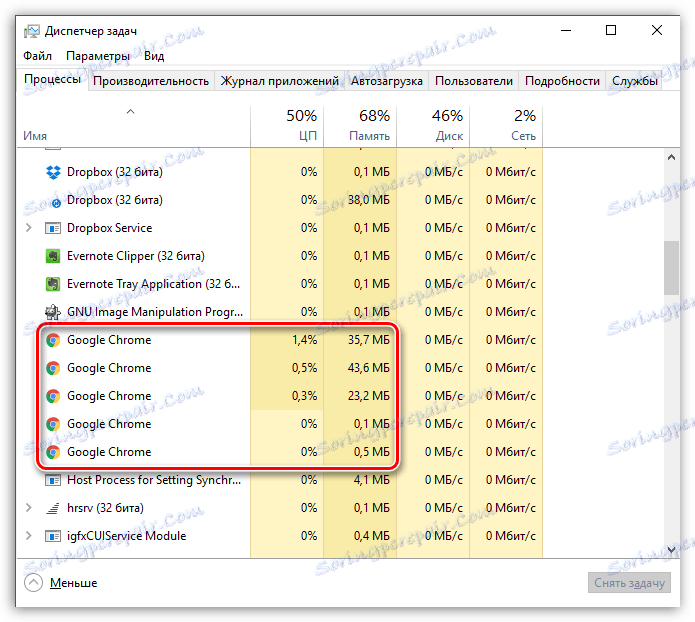Switch to the Пользователи tab
Image resolution: width=695 pixels, height=622 pixels.
[474, 81]
